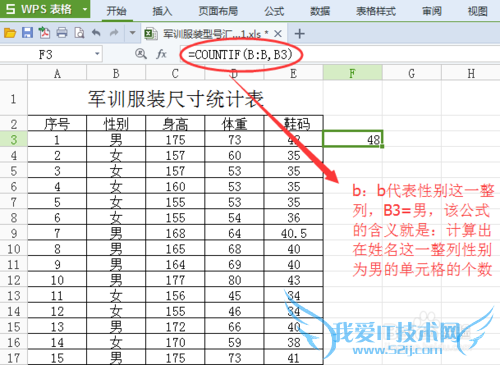Click the shoe size cell 36
Screen dimensions: 500x365
point(294,217)
